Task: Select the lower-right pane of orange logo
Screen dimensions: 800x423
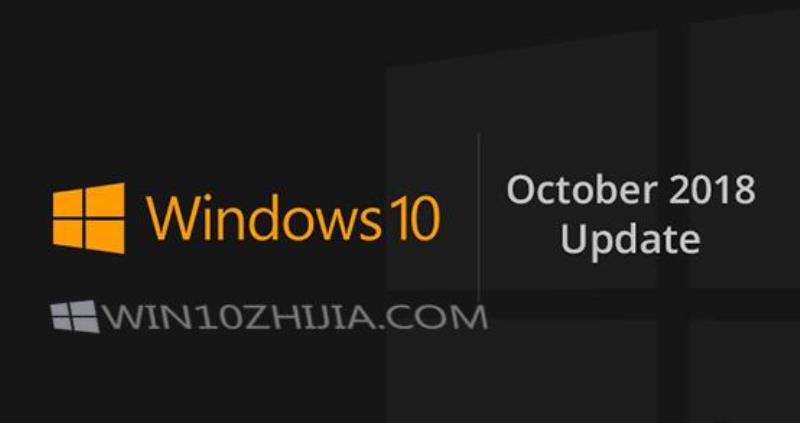Action: [105, 237]
